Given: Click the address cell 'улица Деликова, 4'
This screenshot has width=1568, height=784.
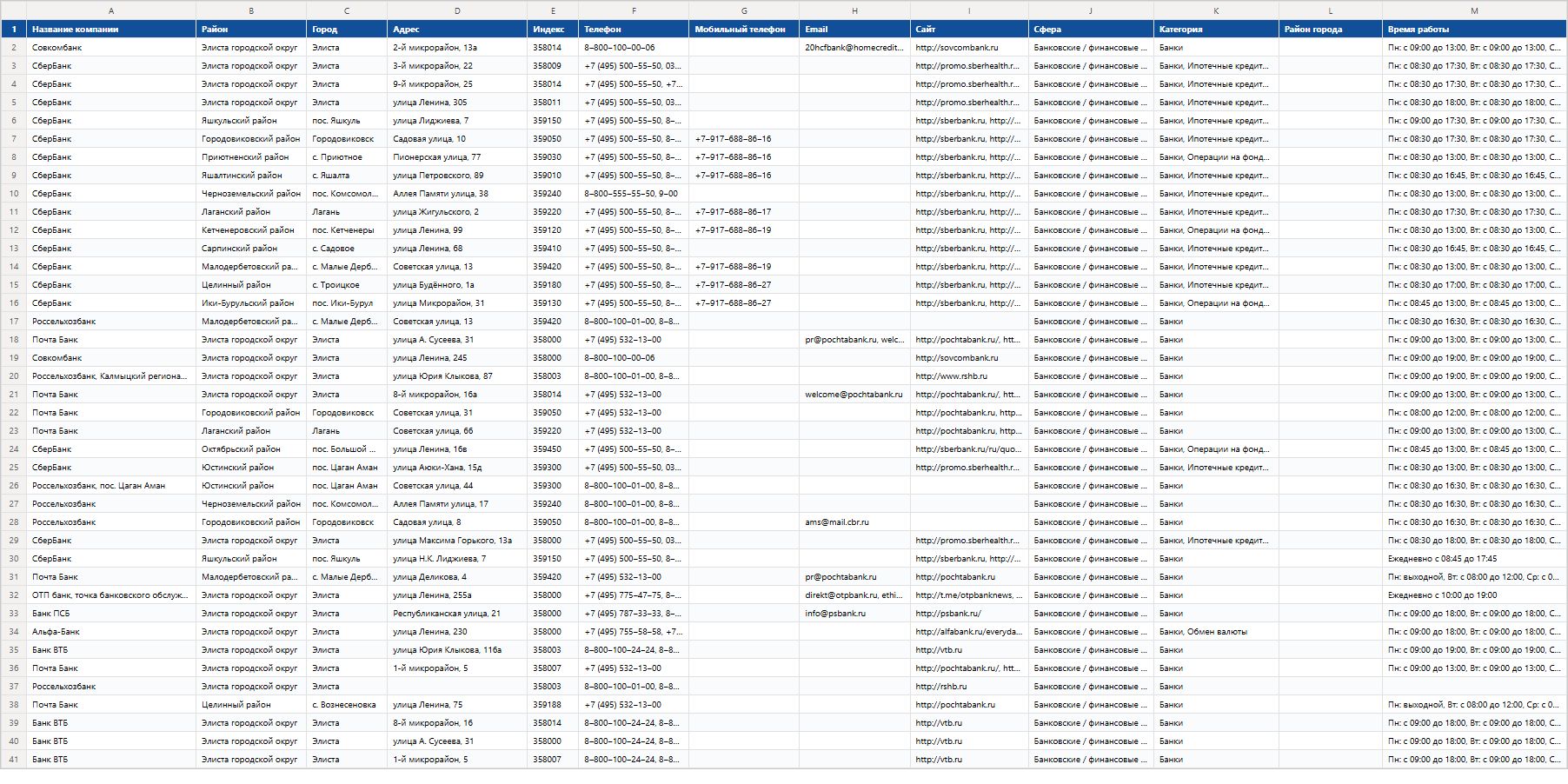Looking at the screenshot, I should click(x=457, y=577).
